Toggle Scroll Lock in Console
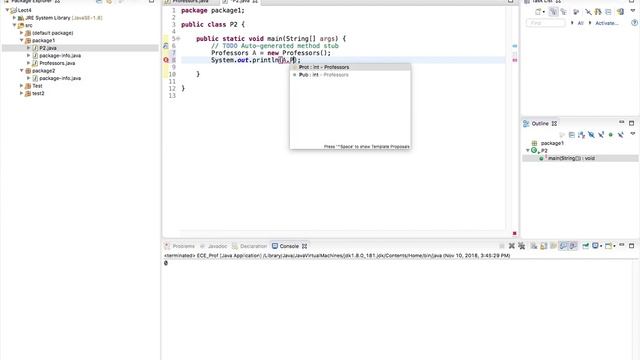 pyautogui.click(x=544, y=246)
